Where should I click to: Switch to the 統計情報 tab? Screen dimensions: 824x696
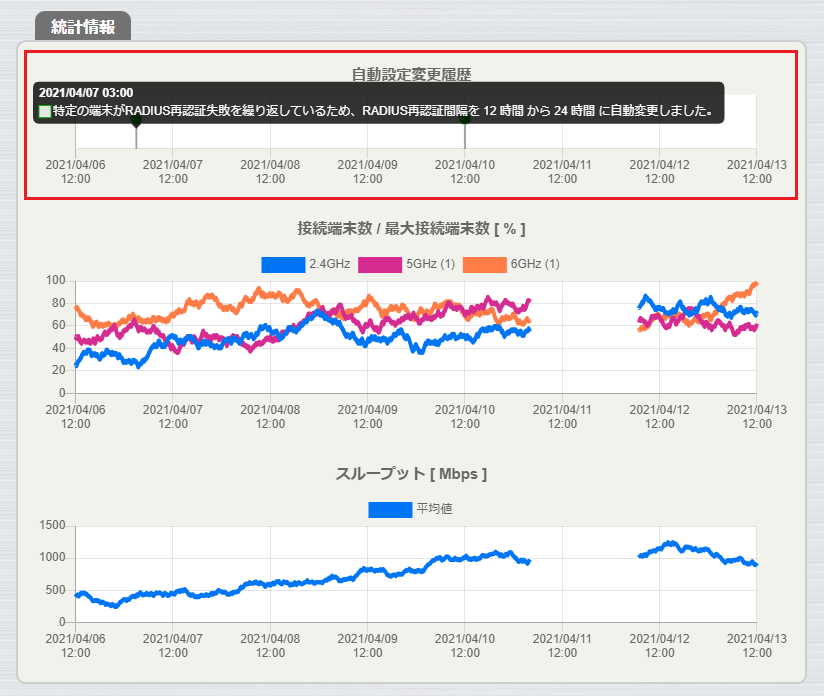point(80,29)
